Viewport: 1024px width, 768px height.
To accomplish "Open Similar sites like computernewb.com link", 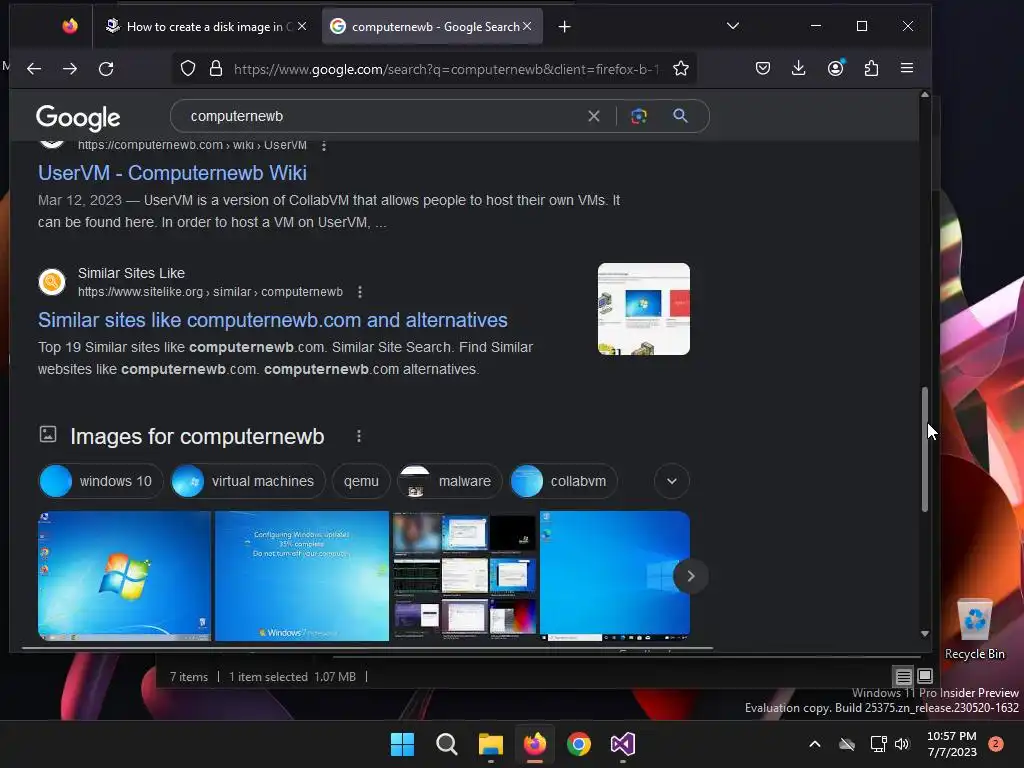I will (272, 320).
